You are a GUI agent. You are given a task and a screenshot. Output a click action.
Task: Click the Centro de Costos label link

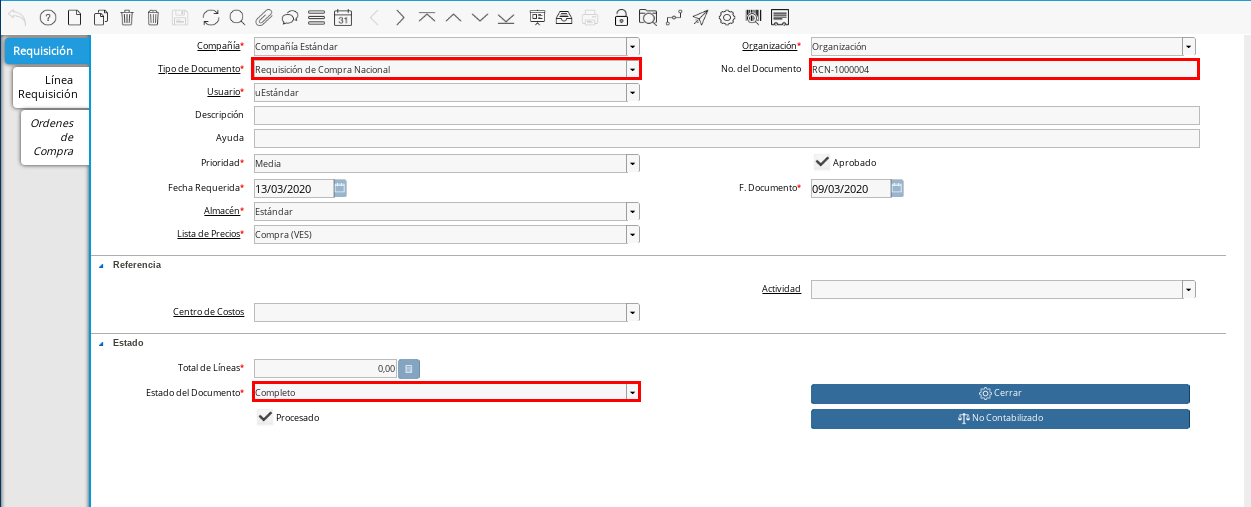pos(208,312)
